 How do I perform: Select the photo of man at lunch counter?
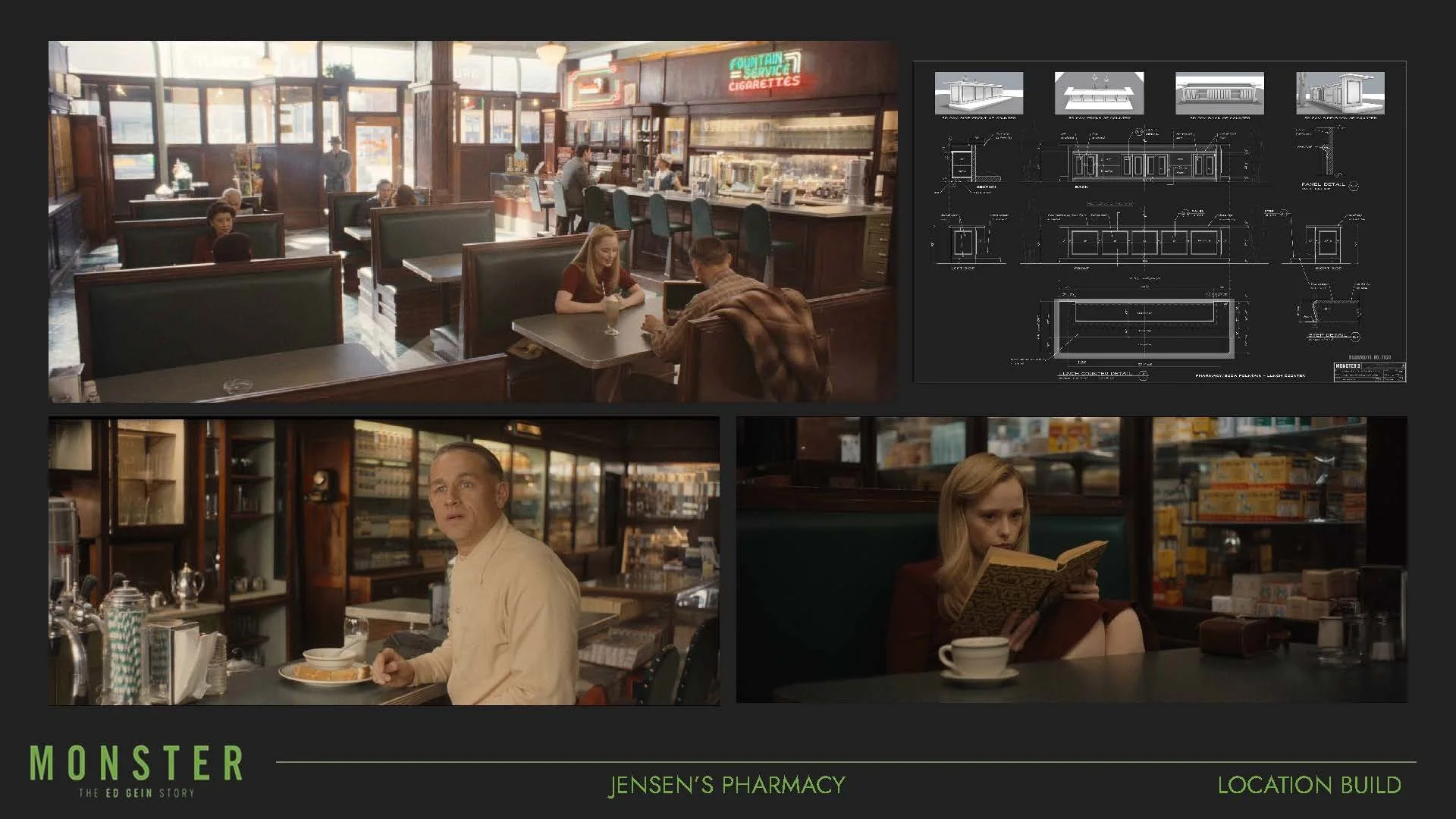coord(384,561)
